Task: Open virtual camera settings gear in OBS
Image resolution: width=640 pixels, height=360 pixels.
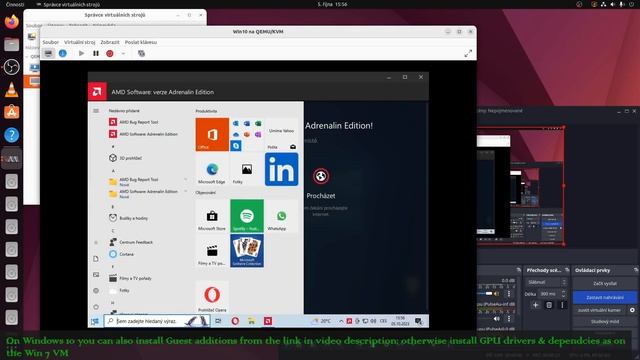Action: [632, 310]
